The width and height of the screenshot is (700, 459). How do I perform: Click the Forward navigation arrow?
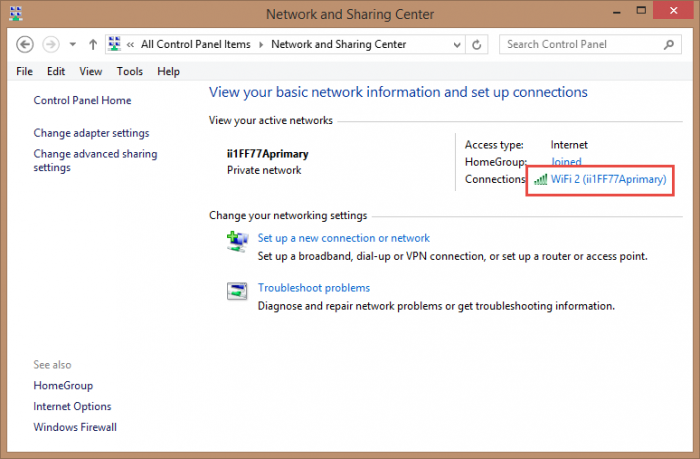51,45
